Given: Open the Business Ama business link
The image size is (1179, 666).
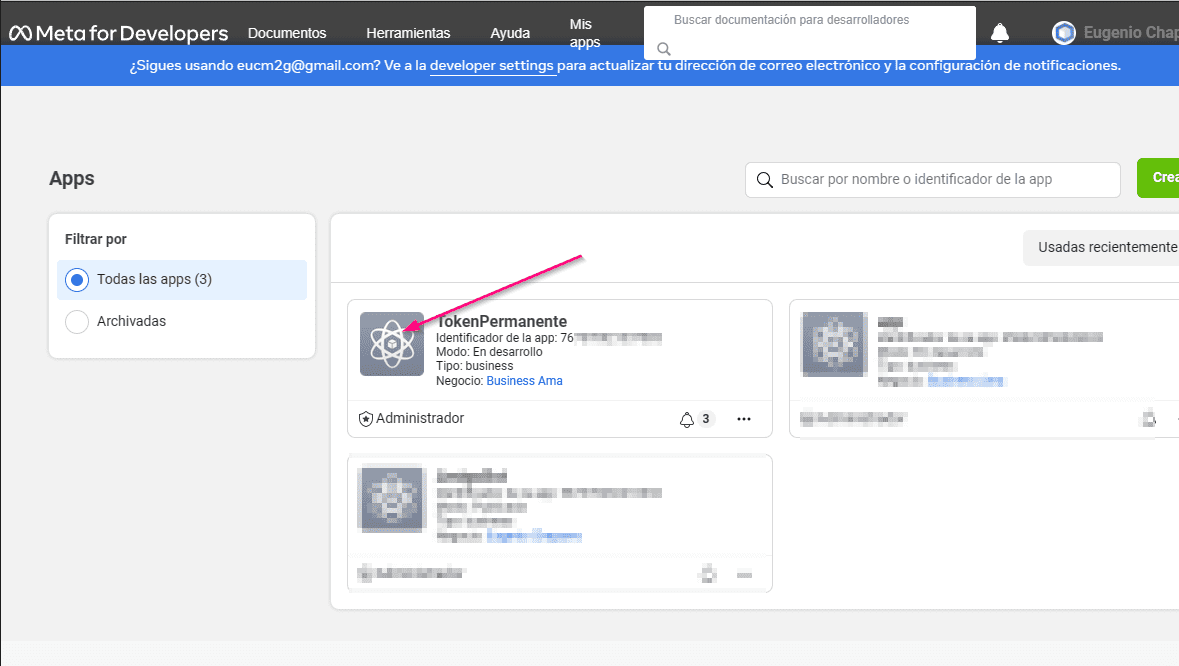Looking at the screenshot, I should pos(524,381).
